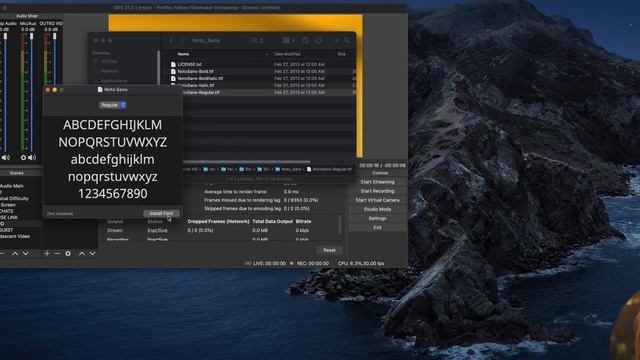The image size is (640, 360).
Task: Click LIVE: 00:00:00 status text
Action: click(269, 264)
